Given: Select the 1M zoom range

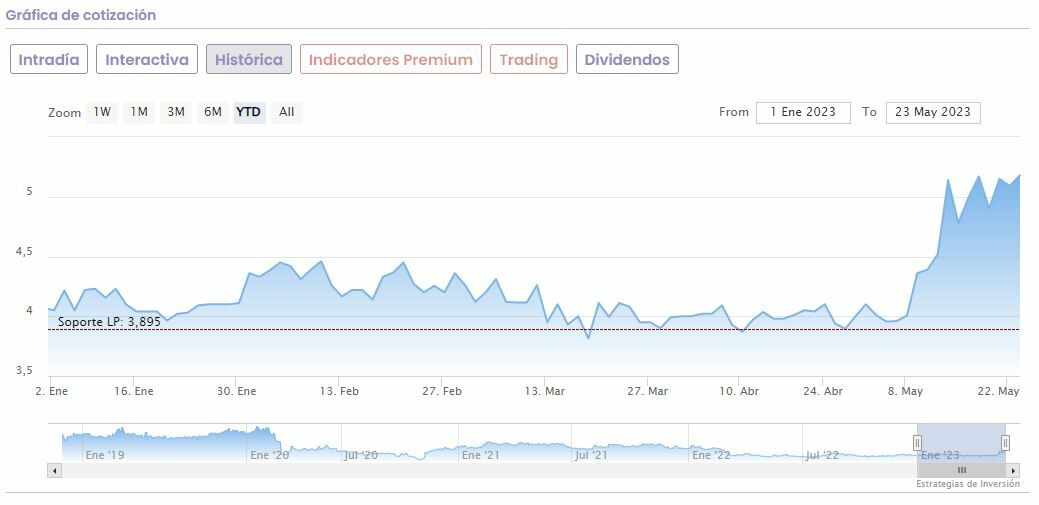Looking at the screenshot, I should [139, 112].
